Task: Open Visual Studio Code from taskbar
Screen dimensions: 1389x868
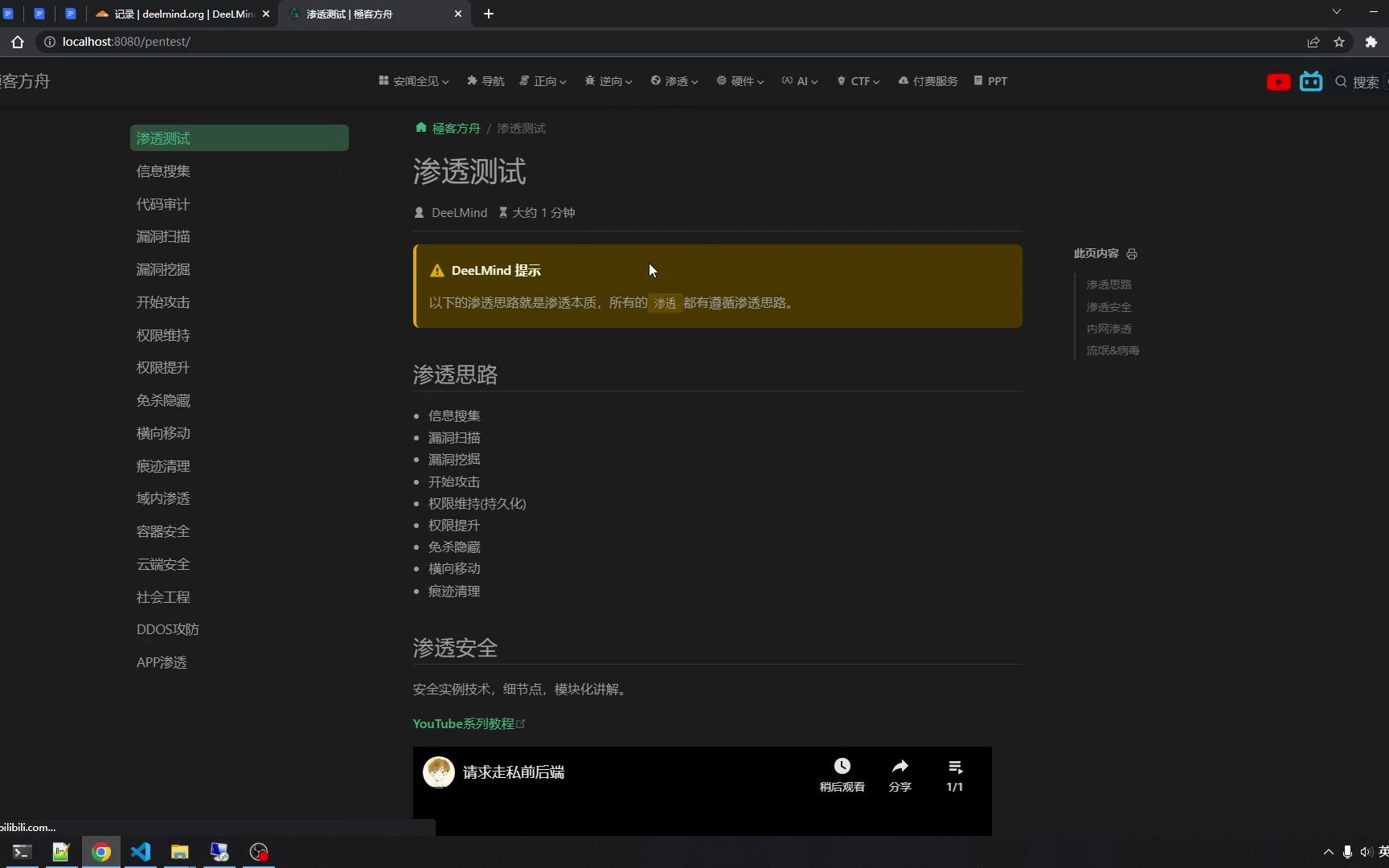Action: 140,852
